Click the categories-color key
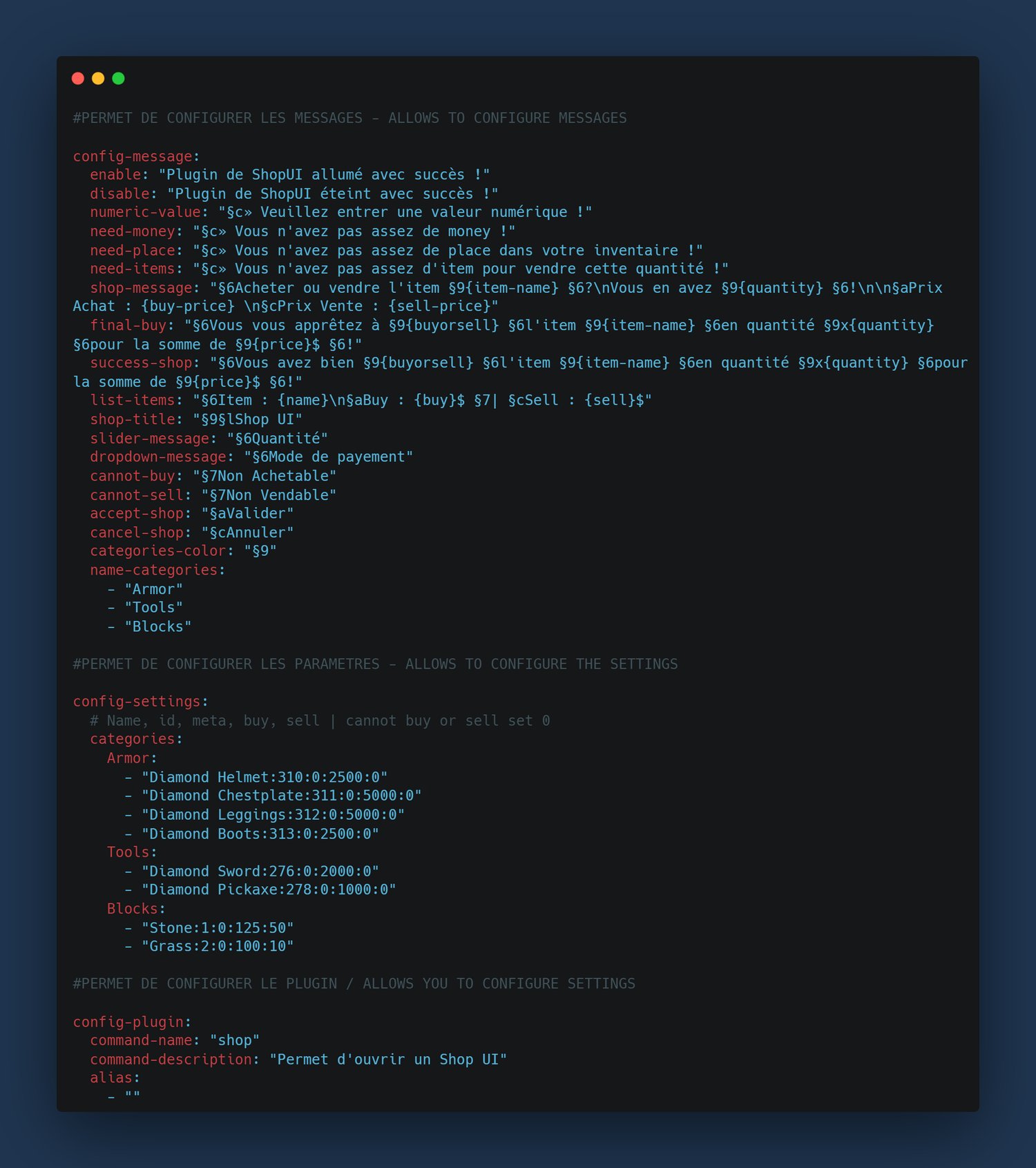The image size is (1036, 1168). coord(158,551)
